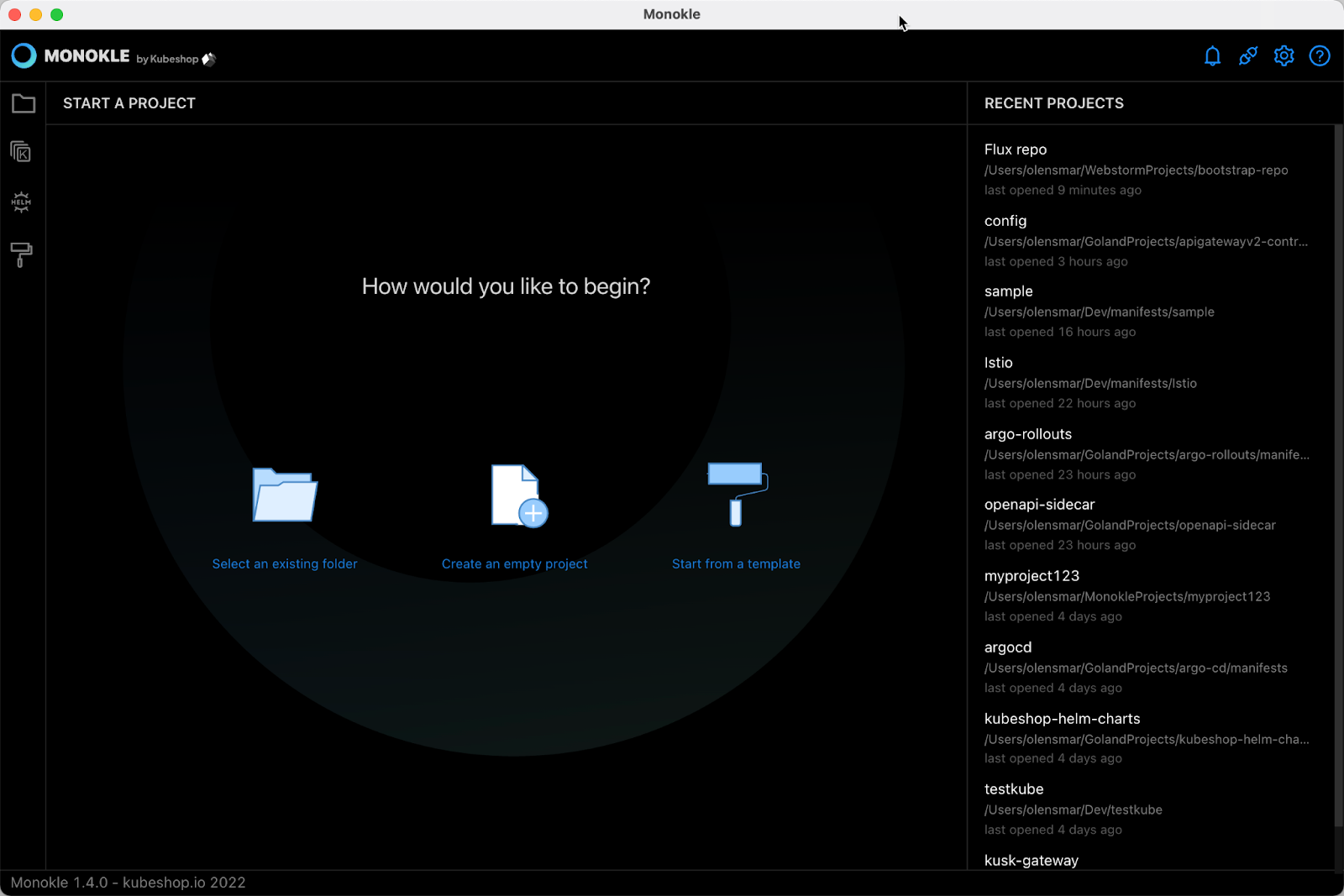The width and height of the screenshot is (1344, 896).
Task: Open the kubeshop-helm-charts recent project
Action: tap(1063, 719)
